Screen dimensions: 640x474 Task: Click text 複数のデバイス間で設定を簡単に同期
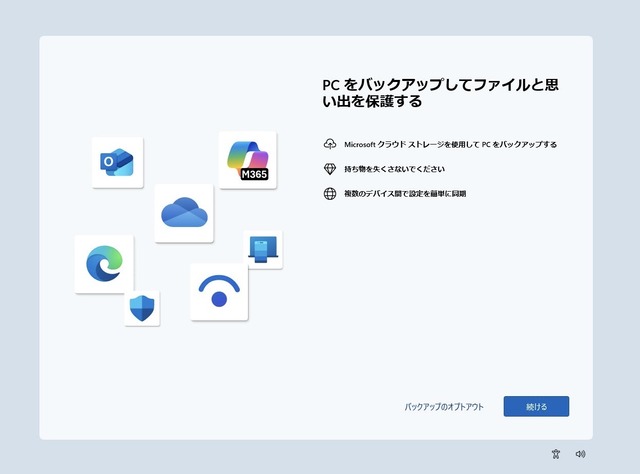pyautogui.click(x=405, y=194)
